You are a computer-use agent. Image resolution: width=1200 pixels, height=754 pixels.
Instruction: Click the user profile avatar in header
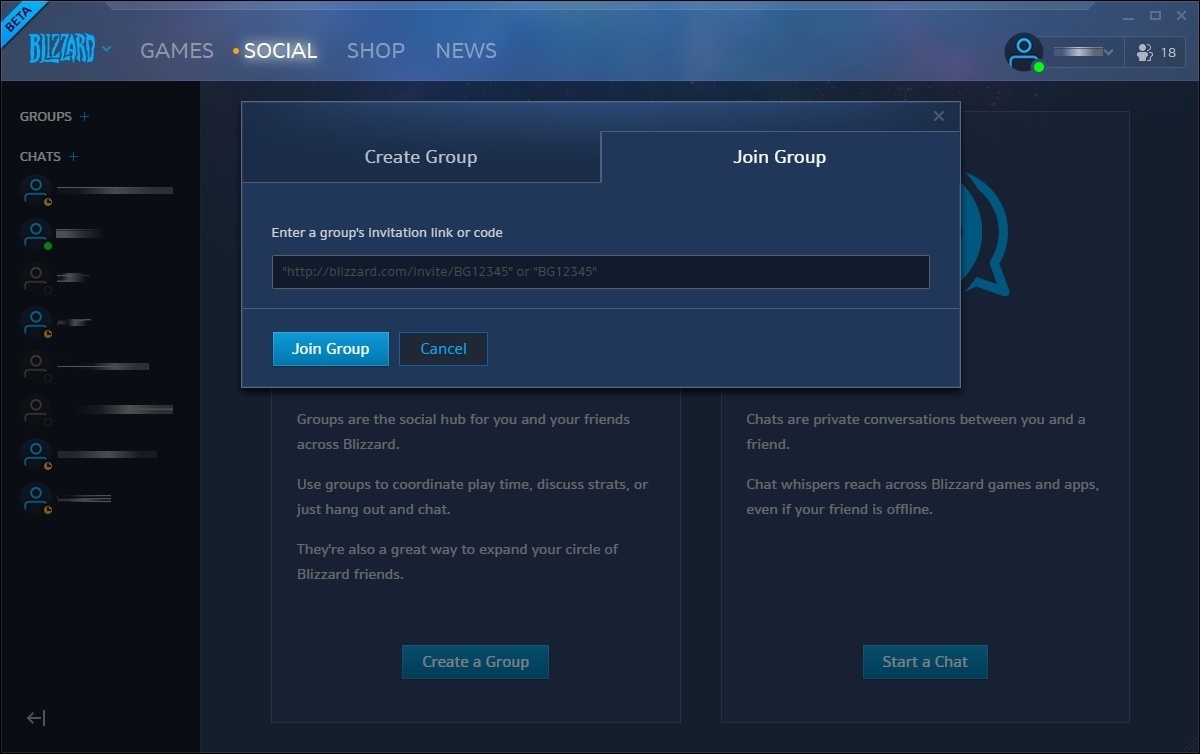[1023, 52]
